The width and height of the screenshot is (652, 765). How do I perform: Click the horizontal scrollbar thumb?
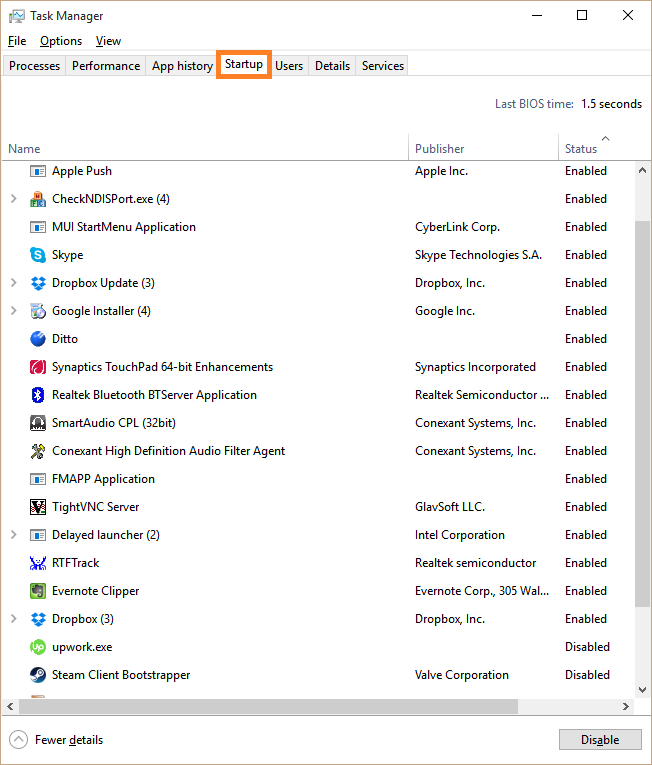tap(268, 706)
